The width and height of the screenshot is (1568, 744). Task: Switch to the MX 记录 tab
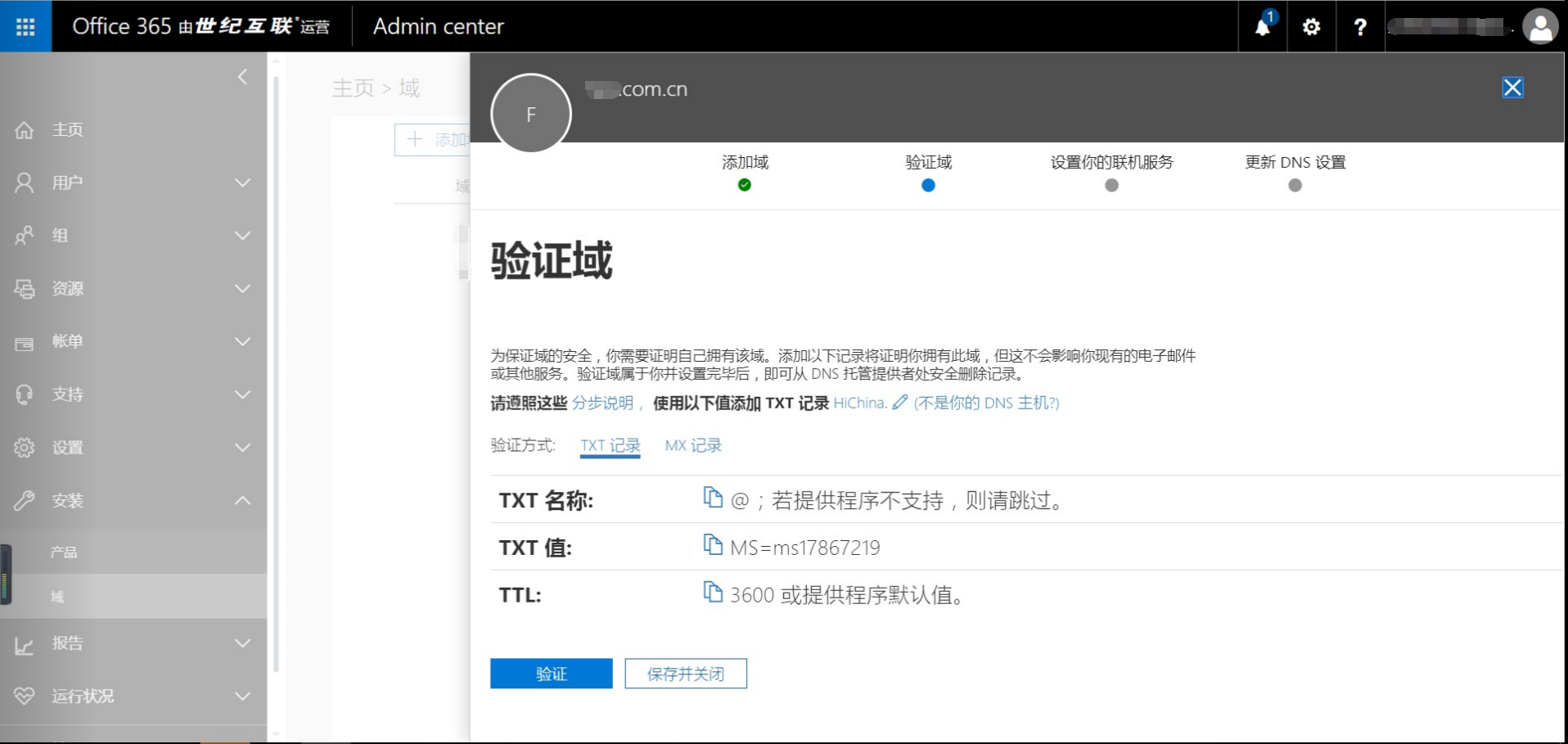(693, 445)
